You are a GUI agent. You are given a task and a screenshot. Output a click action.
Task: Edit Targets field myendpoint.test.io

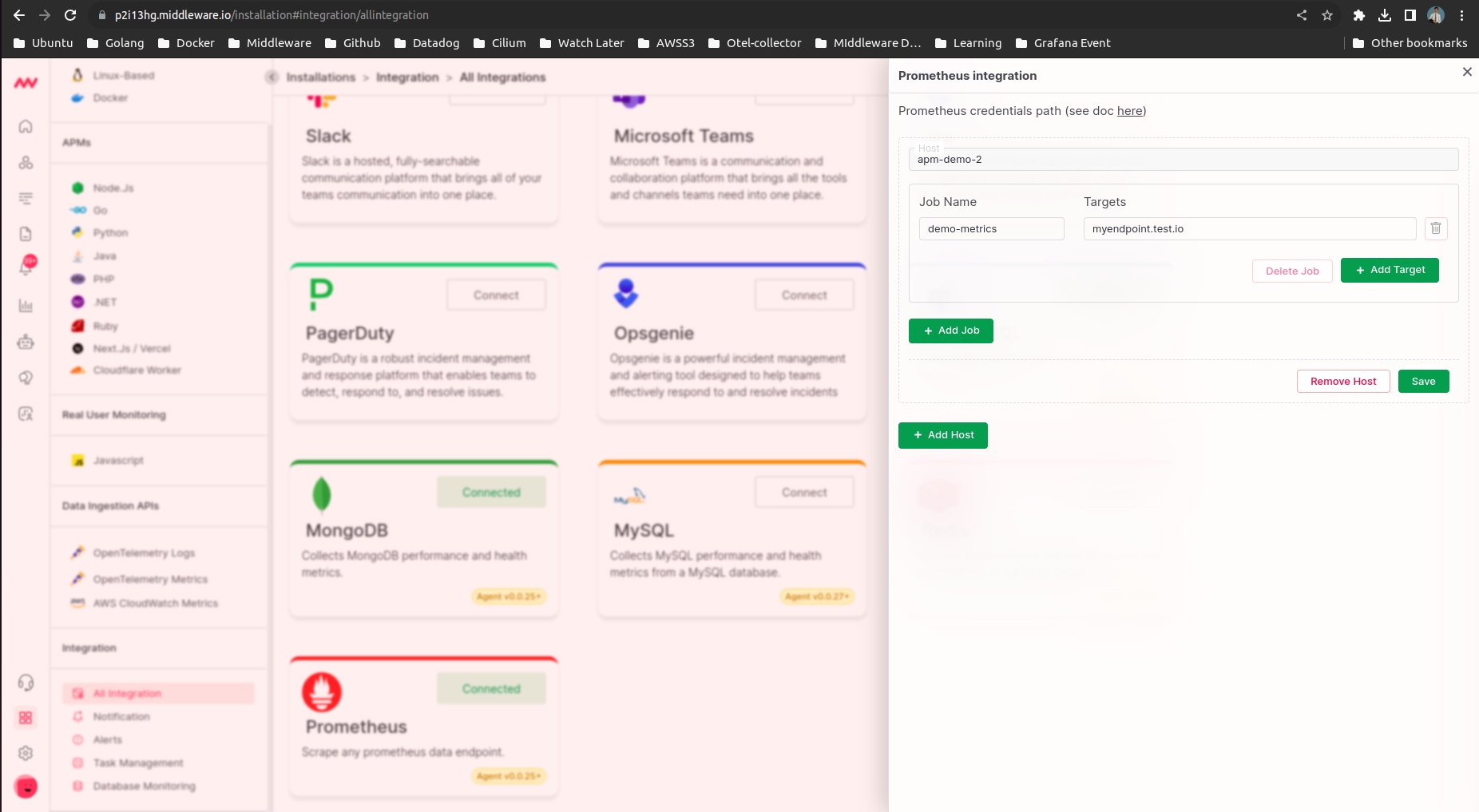click(x=1250, y=229)
